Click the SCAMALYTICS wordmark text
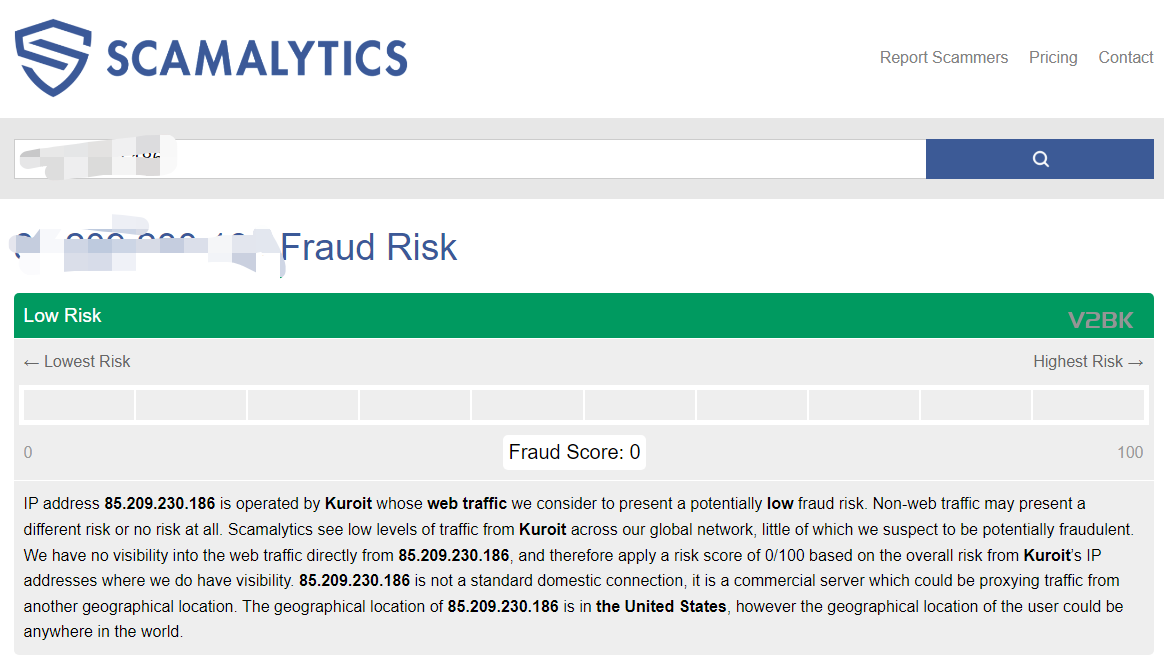Image resolution: width=1164 pixels, height=656 pixels. (256, 58)
